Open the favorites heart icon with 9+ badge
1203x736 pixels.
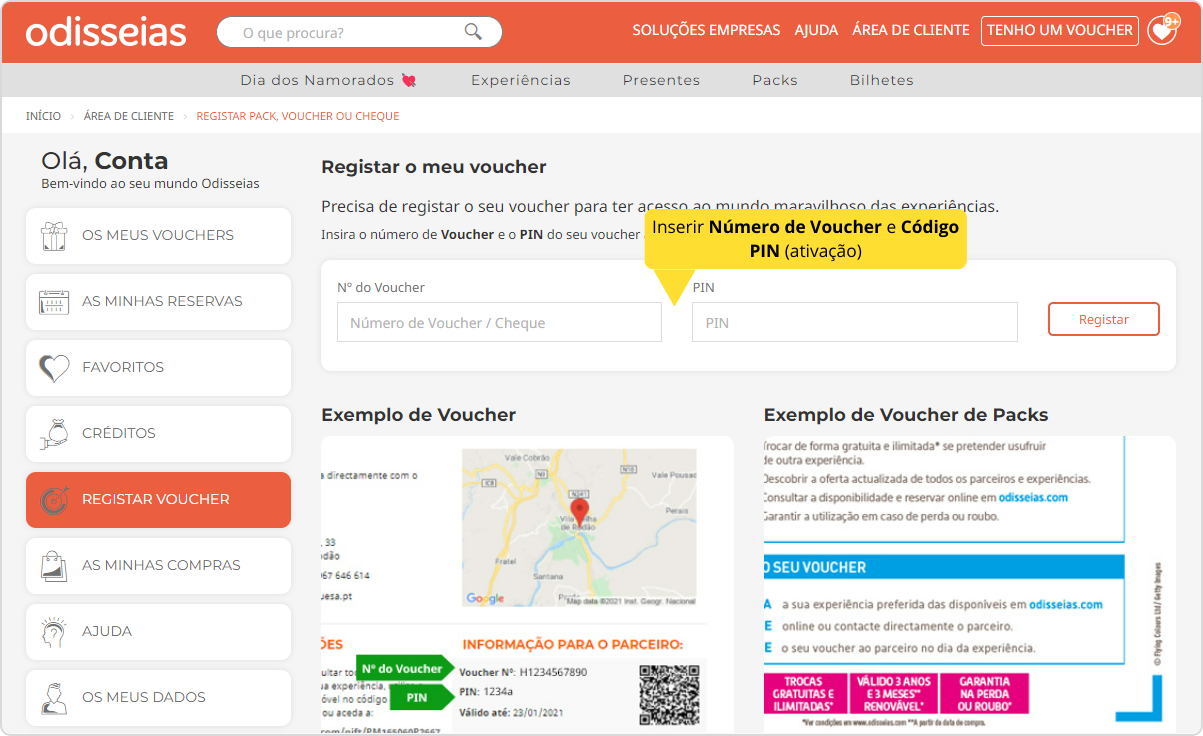pos(1162,30)
